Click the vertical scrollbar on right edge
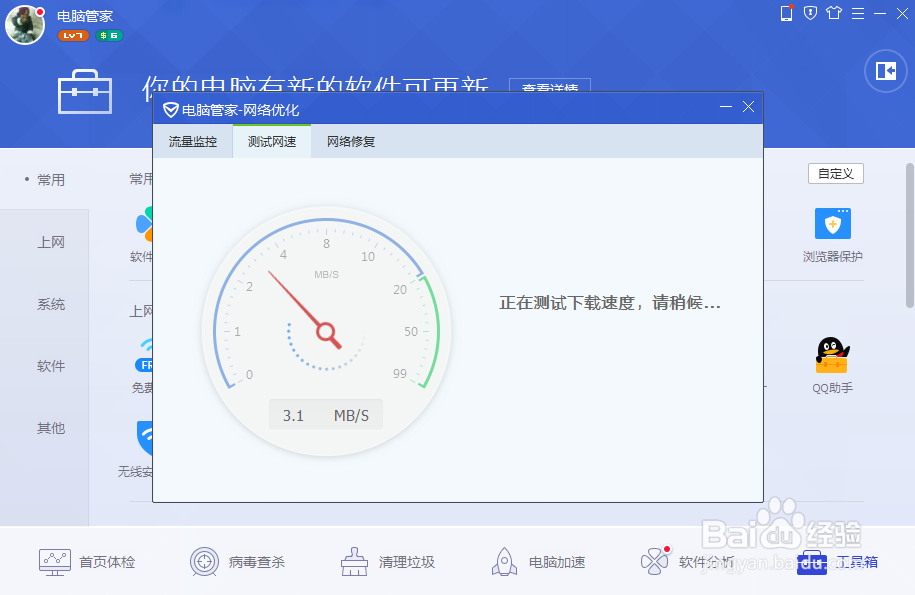 pos(910,234)
